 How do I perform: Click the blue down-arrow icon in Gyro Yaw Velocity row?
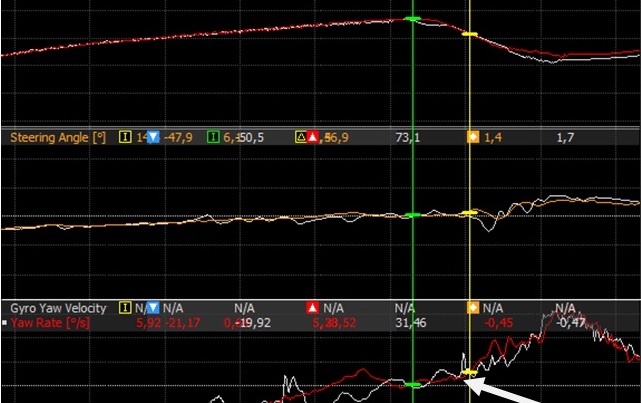click(153, 308)
